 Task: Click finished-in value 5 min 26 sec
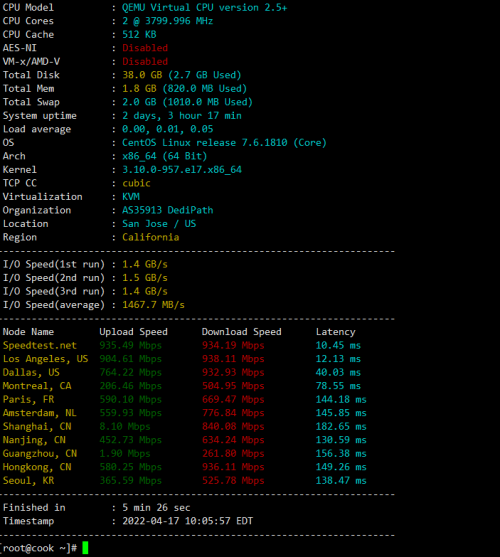coord(156,507)
